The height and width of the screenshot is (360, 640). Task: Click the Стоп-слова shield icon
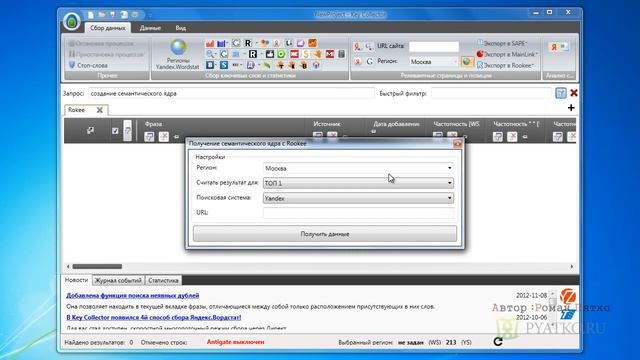72,65
